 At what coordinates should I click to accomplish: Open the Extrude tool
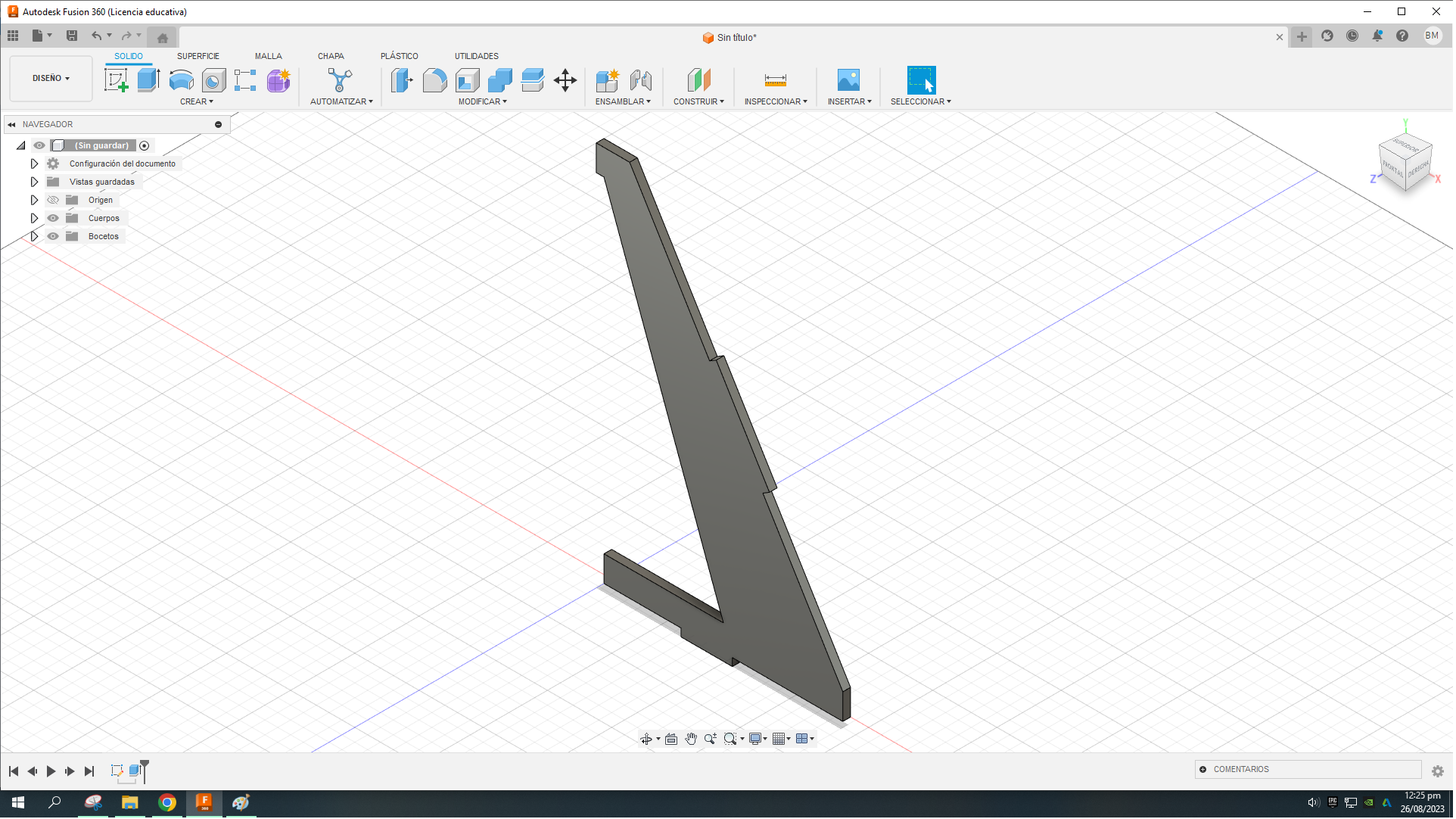147,79
